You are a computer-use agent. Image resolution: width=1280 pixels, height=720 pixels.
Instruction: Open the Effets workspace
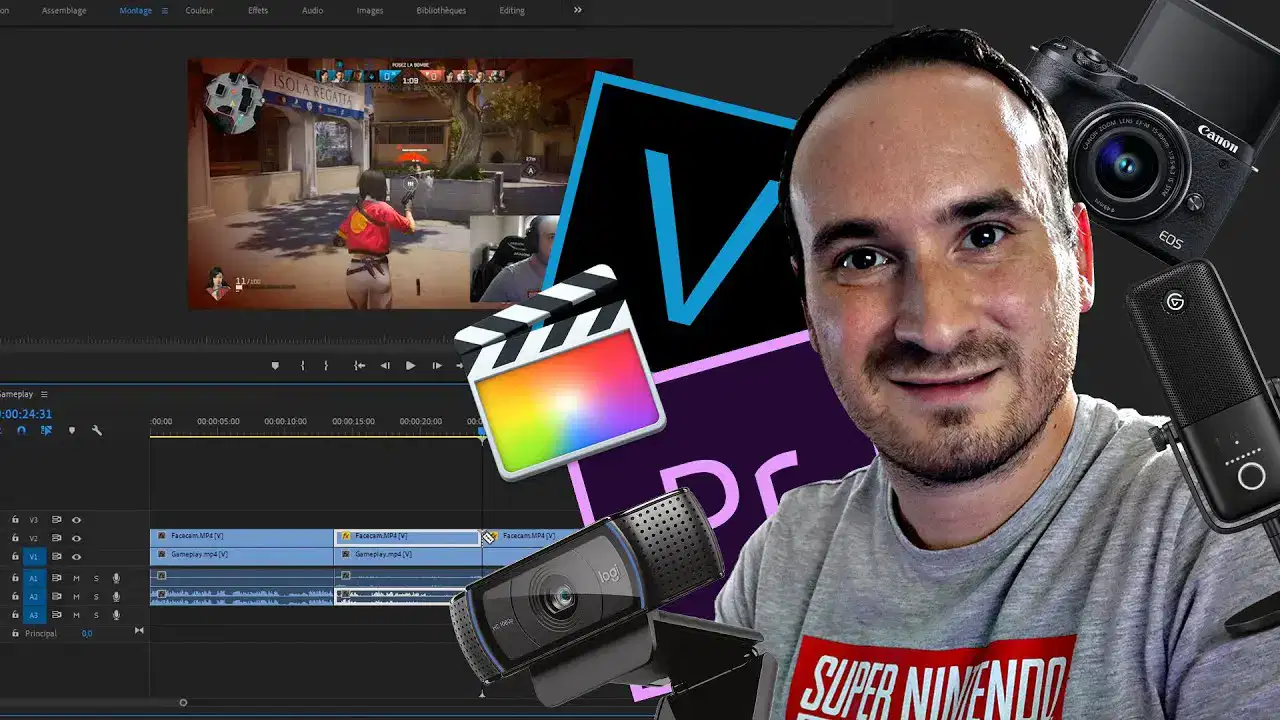258,11
